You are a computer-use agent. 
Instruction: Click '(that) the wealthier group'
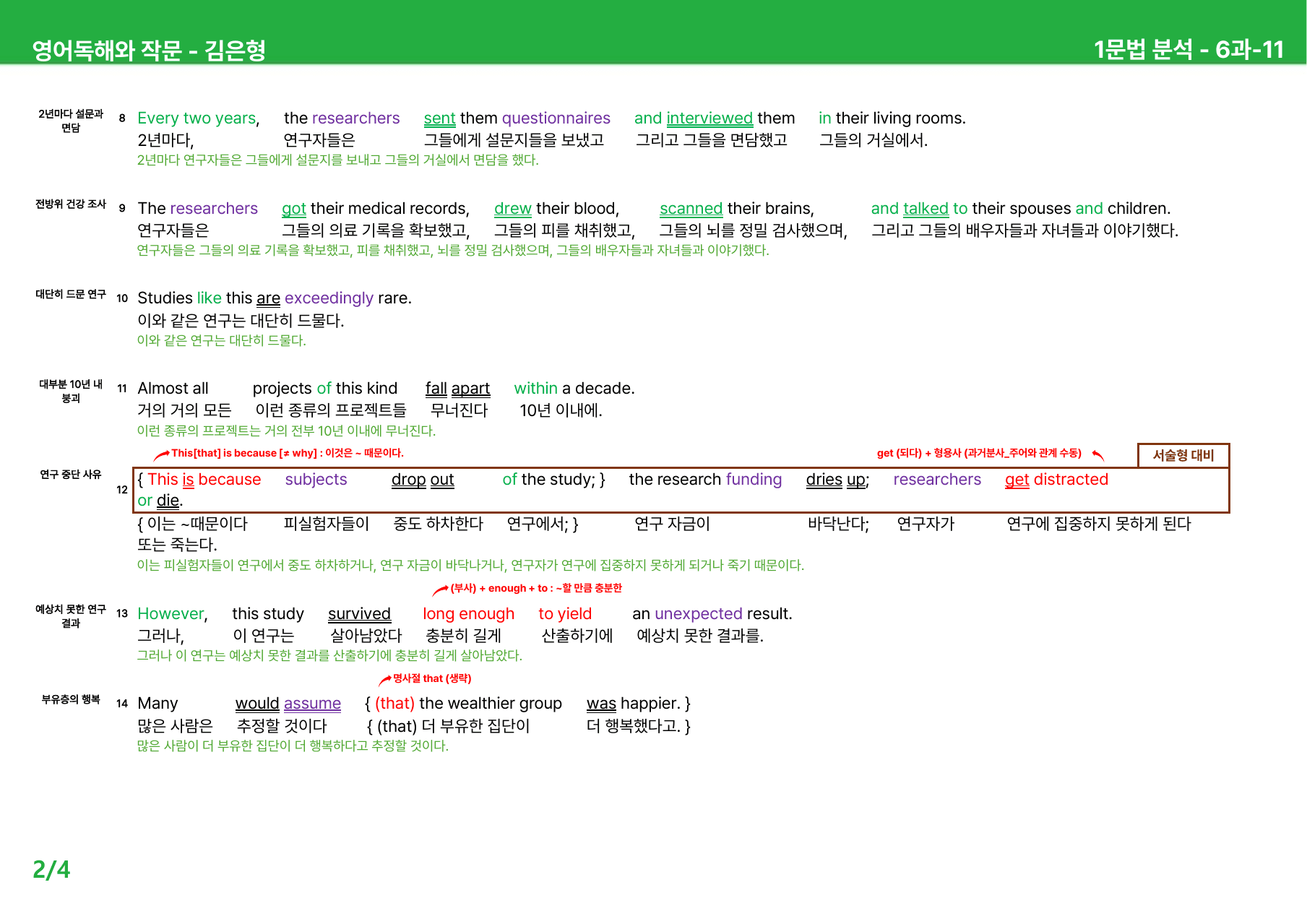click(468, 704)
